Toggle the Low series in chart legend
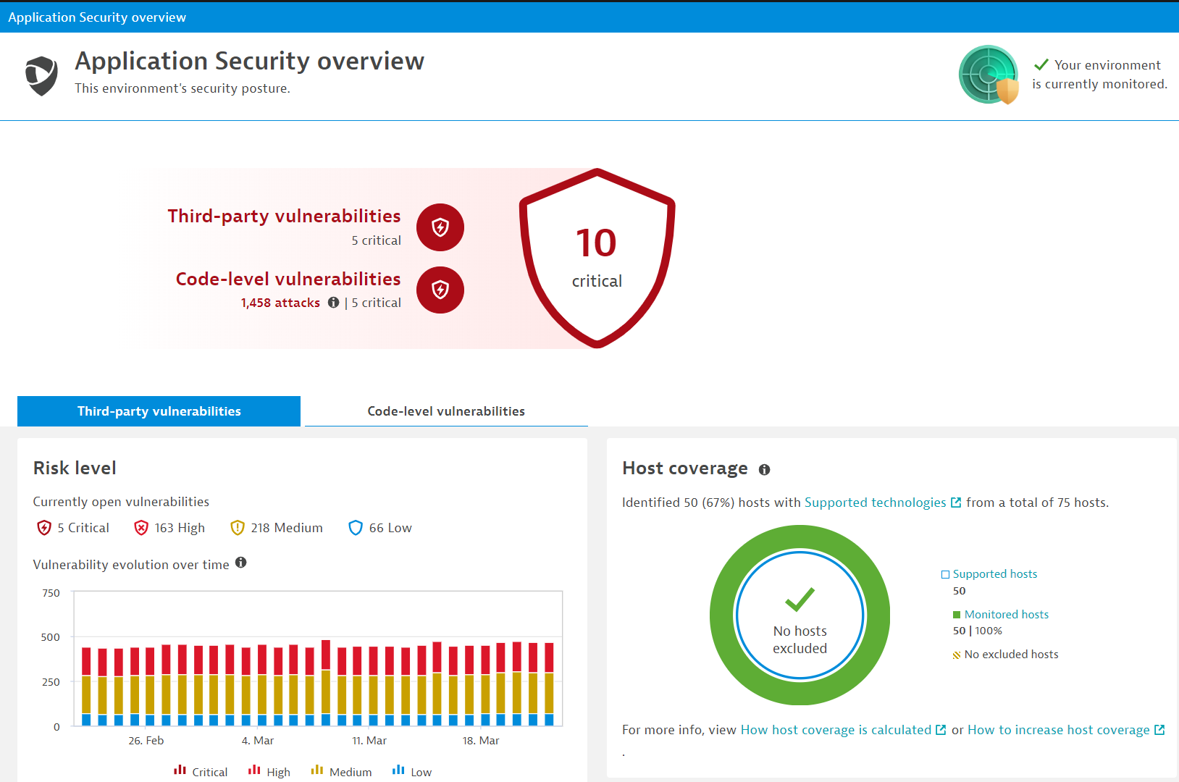1179x782 pixels. [412, 772]
